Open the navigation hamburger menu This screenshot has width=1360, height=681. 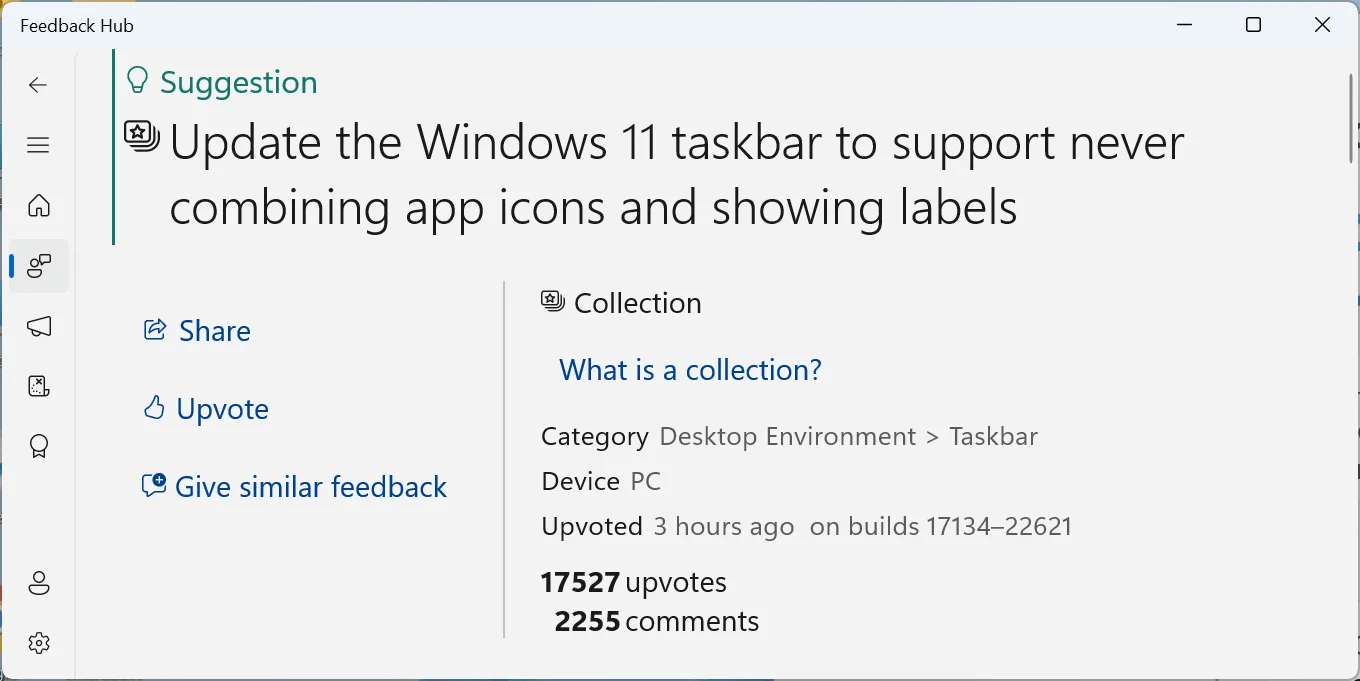(38, 145)
